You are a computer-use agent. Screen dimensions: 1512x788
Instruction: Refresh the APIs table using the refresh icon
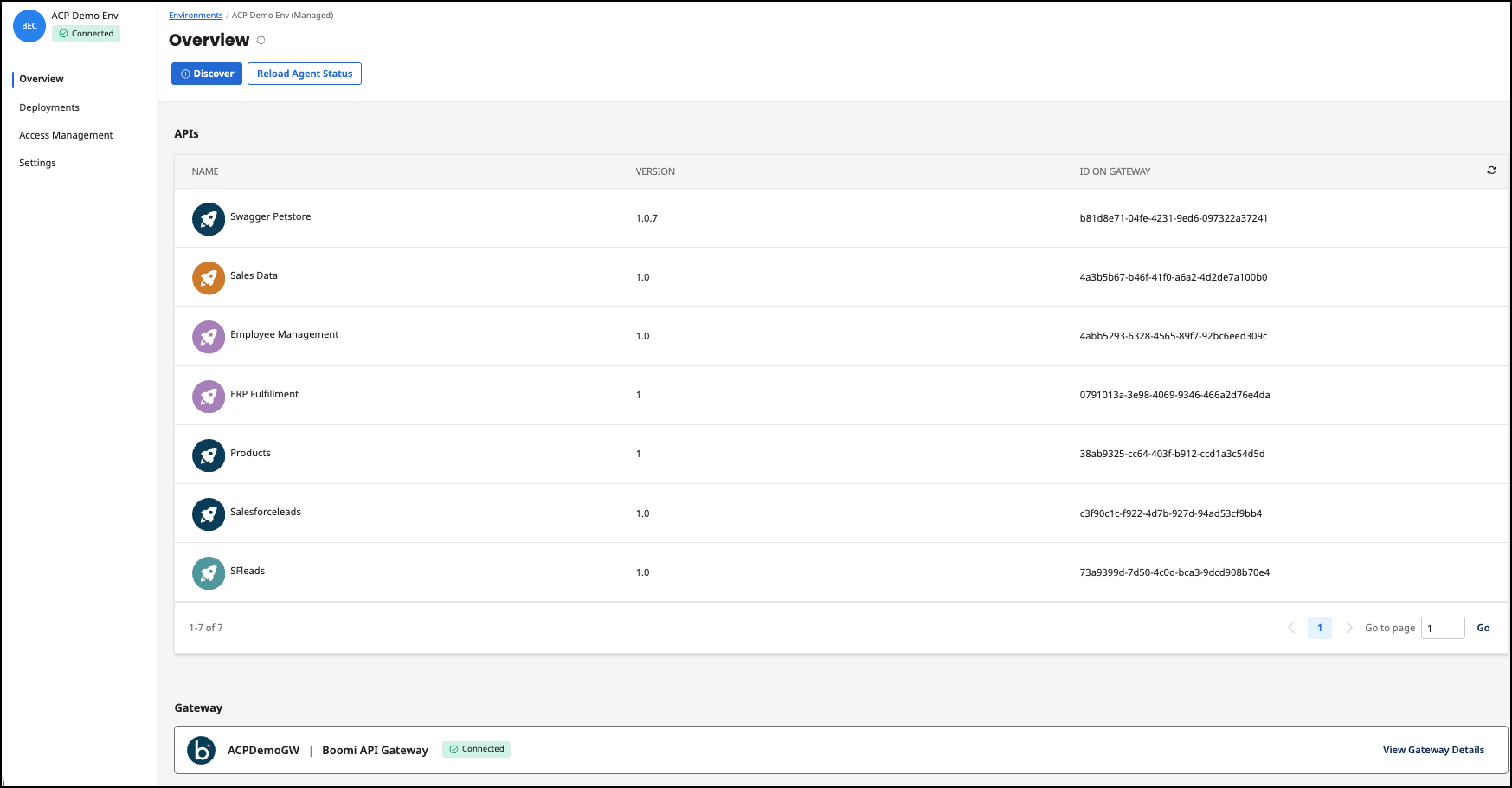[x=1491, y=171]
